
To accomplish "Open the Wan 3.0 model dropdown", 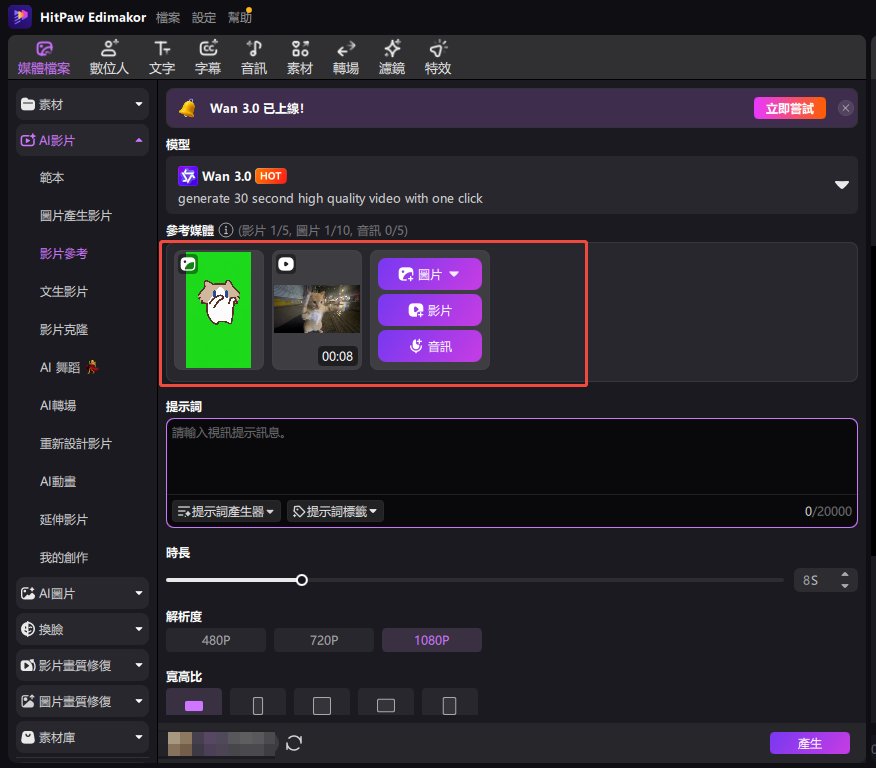I will pyautogui.click(x=511, y=185).
